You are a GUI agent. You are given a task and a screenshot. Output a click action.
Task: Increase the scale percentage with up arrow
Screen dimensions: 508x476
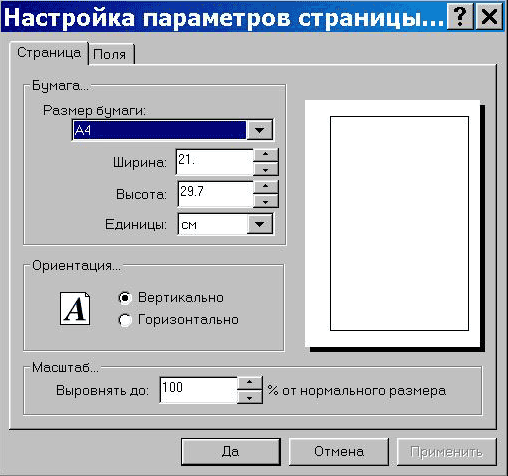click(249, 383)
